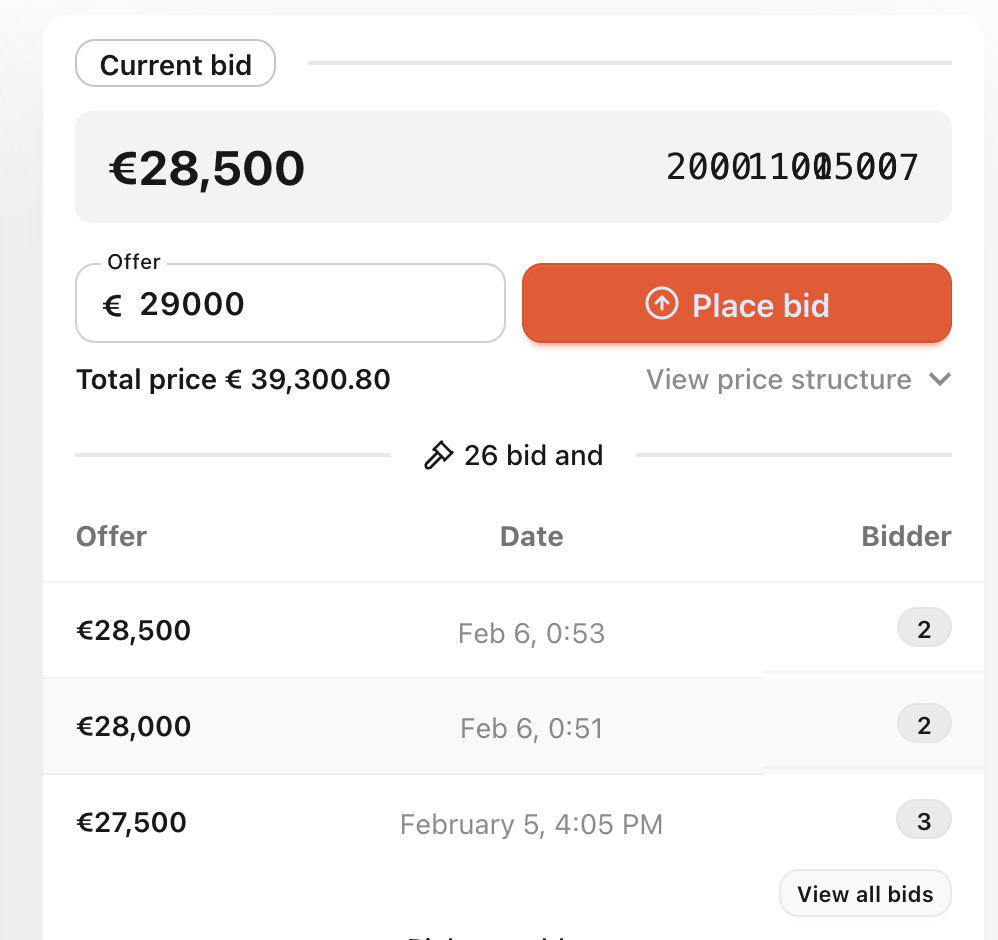Expand the price structure chevron arrow
This screenshot has width=998, height=940.
[939, 380]
